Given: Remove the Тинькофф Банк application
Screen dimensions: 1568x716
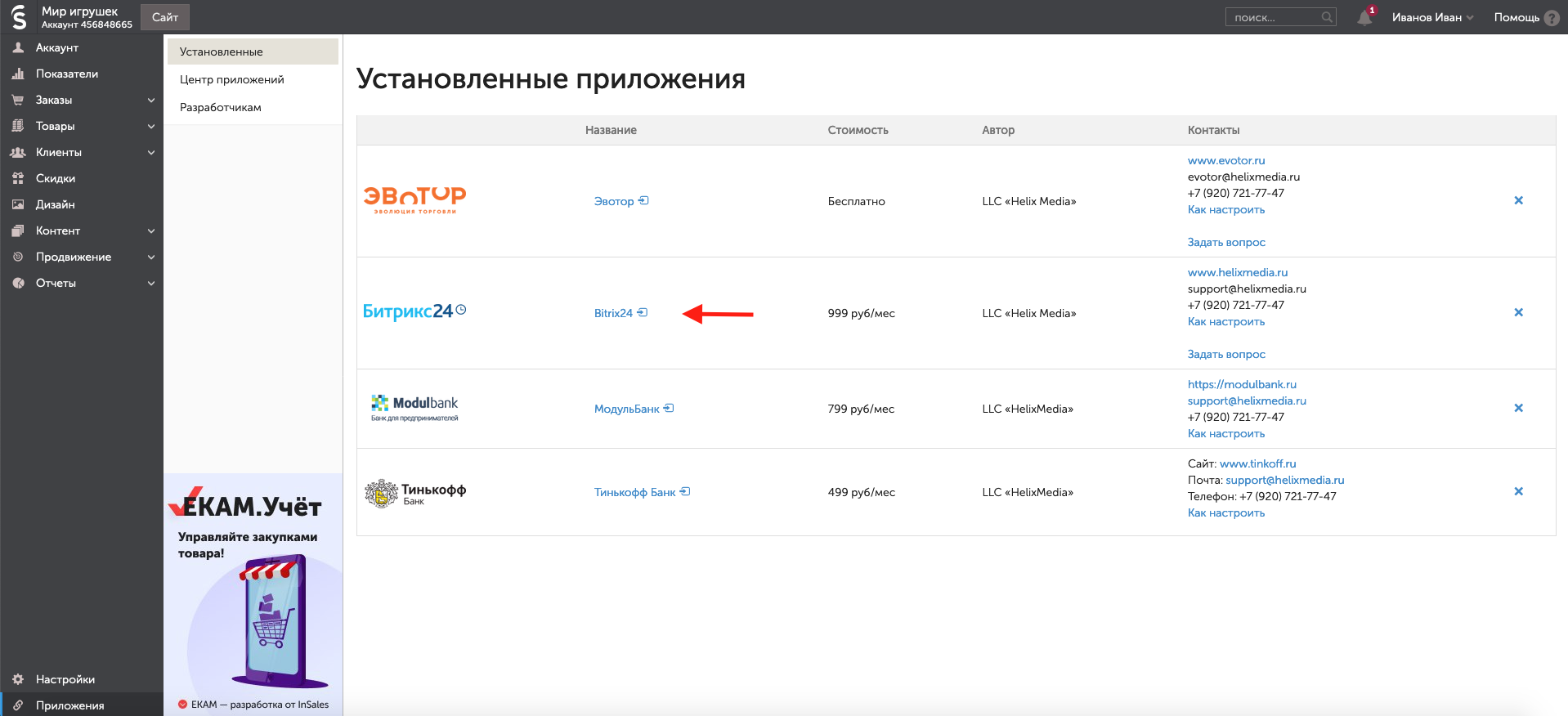Looking at the screenshot, I should 1518,491.
